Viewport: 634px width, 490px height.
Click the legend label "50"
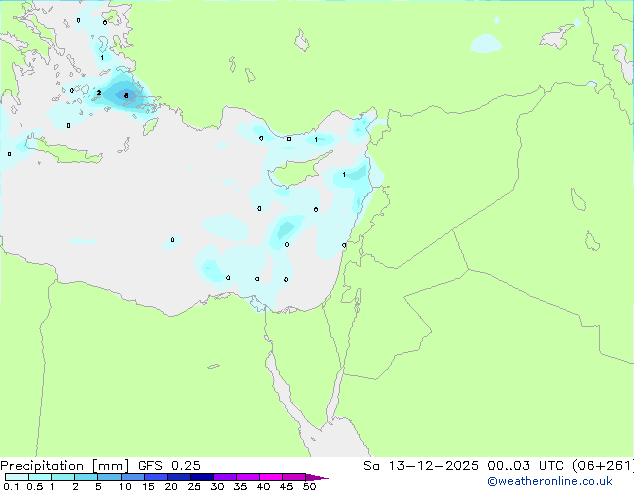pos(309,486)
